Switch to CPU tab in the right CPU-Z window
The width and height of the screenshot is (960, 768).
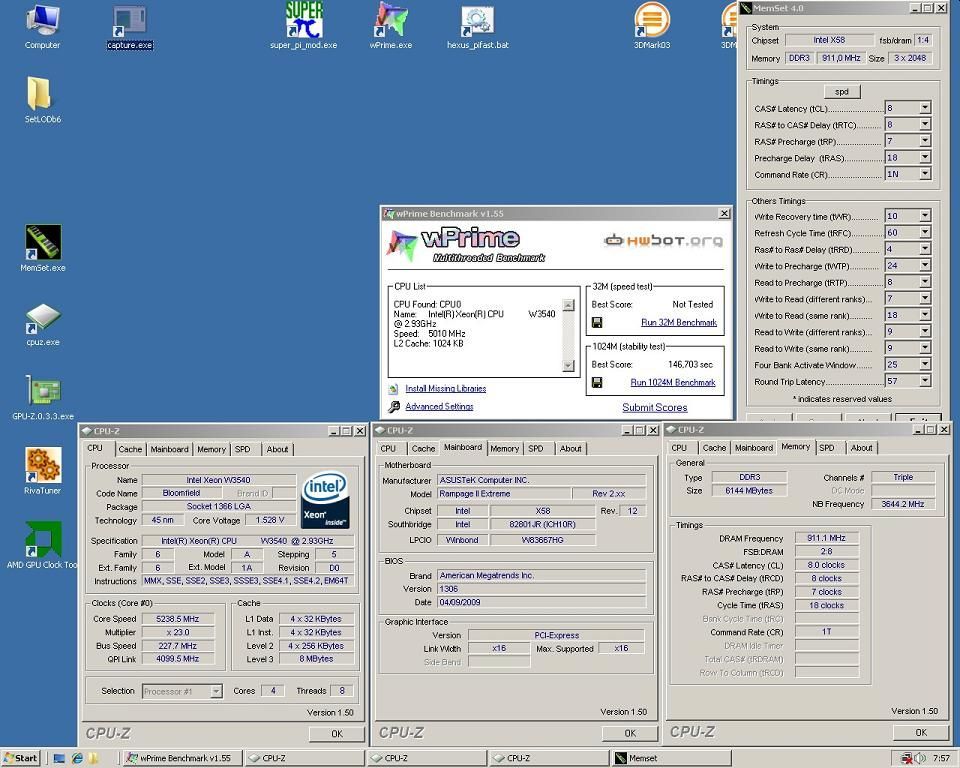tap(679, 448)
